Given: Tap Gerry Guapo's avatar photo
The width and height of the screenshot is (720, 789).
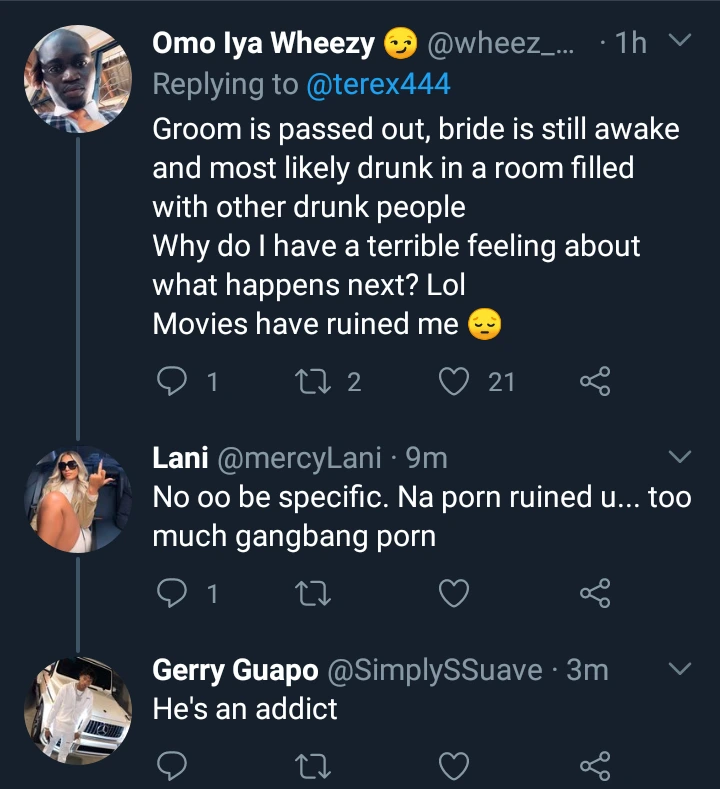Looking at the screenshot, I should (77, 707).
